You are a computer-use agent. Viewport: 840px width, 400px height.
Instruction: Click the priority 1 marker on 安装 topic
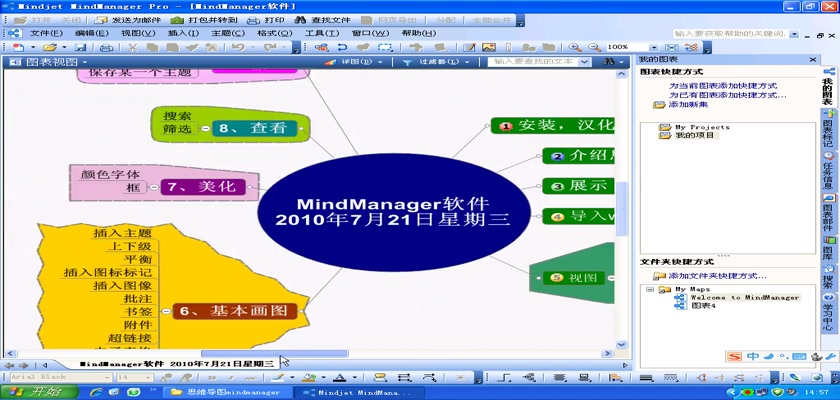[x=506, y=126]
